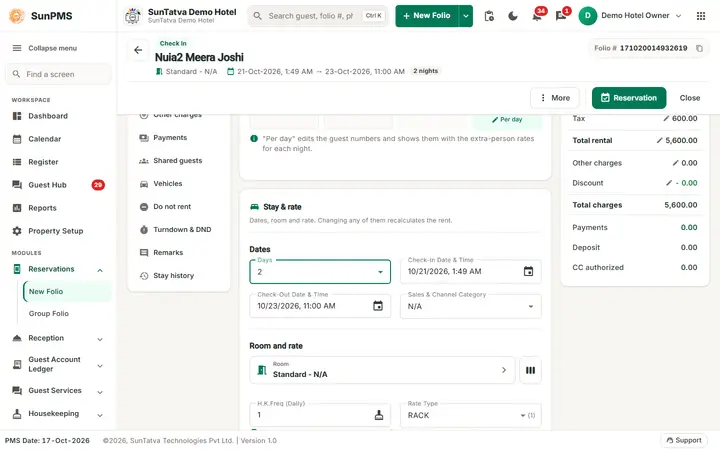Click the green New Folio button
Screen dimensions: 720x450
(427, 16)
